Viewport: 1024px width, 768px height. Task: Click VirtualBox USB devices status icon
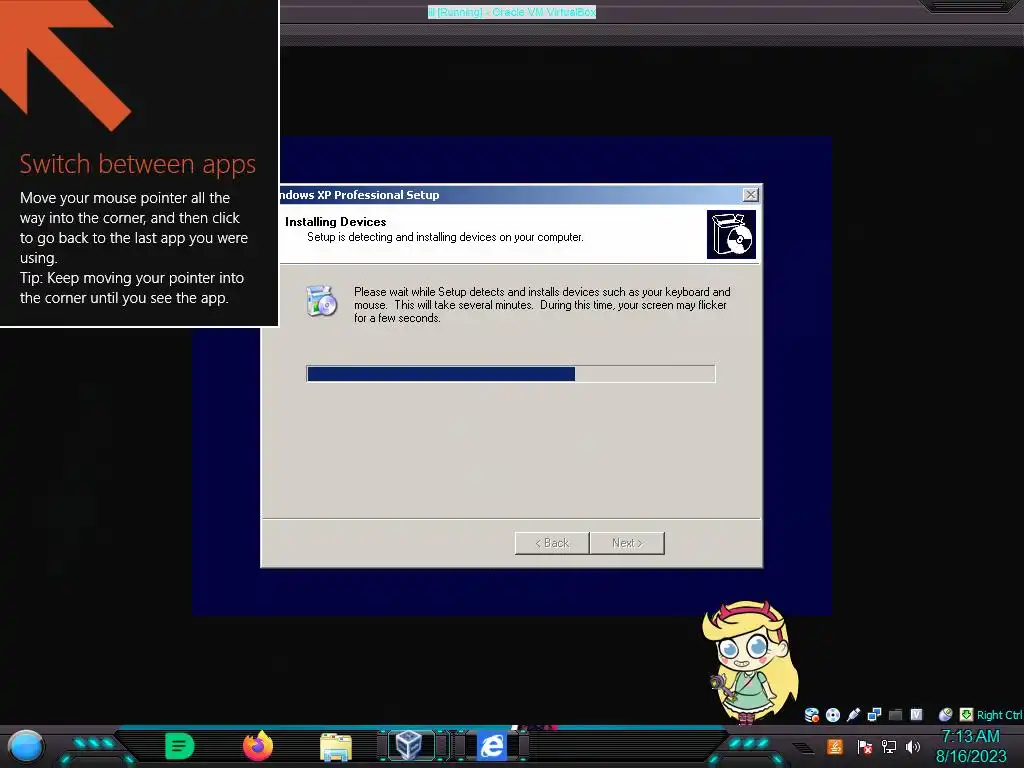[854, 715]
